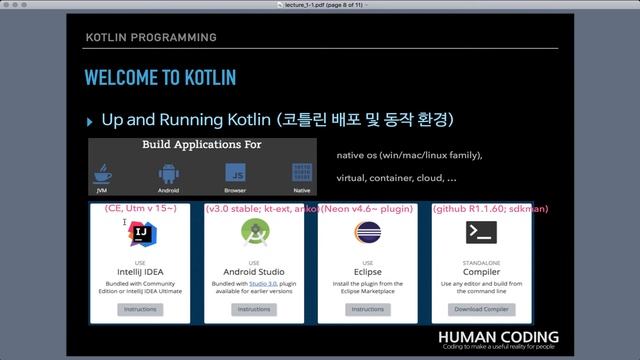Click the Android Studio card title
Image resolution: width=640 pixels, height=360 pixels.
click(x=254, y=272)
